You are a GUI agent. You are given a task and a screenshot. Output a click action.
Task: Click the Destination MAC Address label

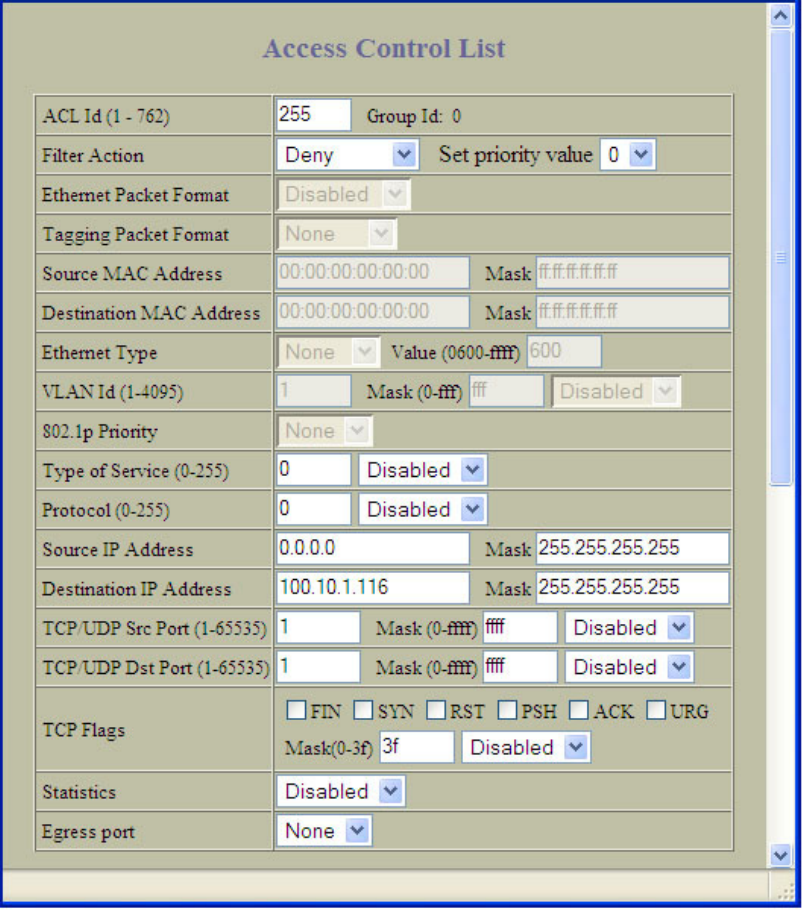[151, 313]
